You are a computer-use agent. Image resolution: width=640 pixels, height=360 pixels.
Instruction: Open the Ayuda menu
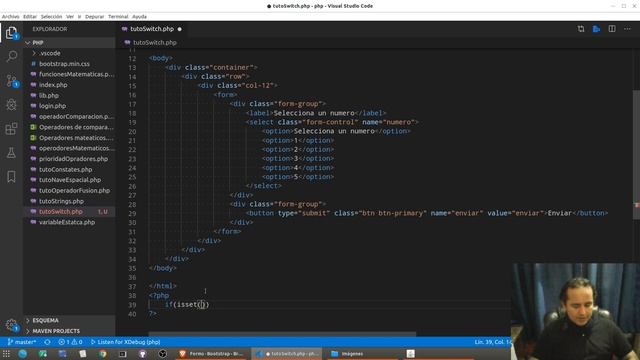click(139, 17)
